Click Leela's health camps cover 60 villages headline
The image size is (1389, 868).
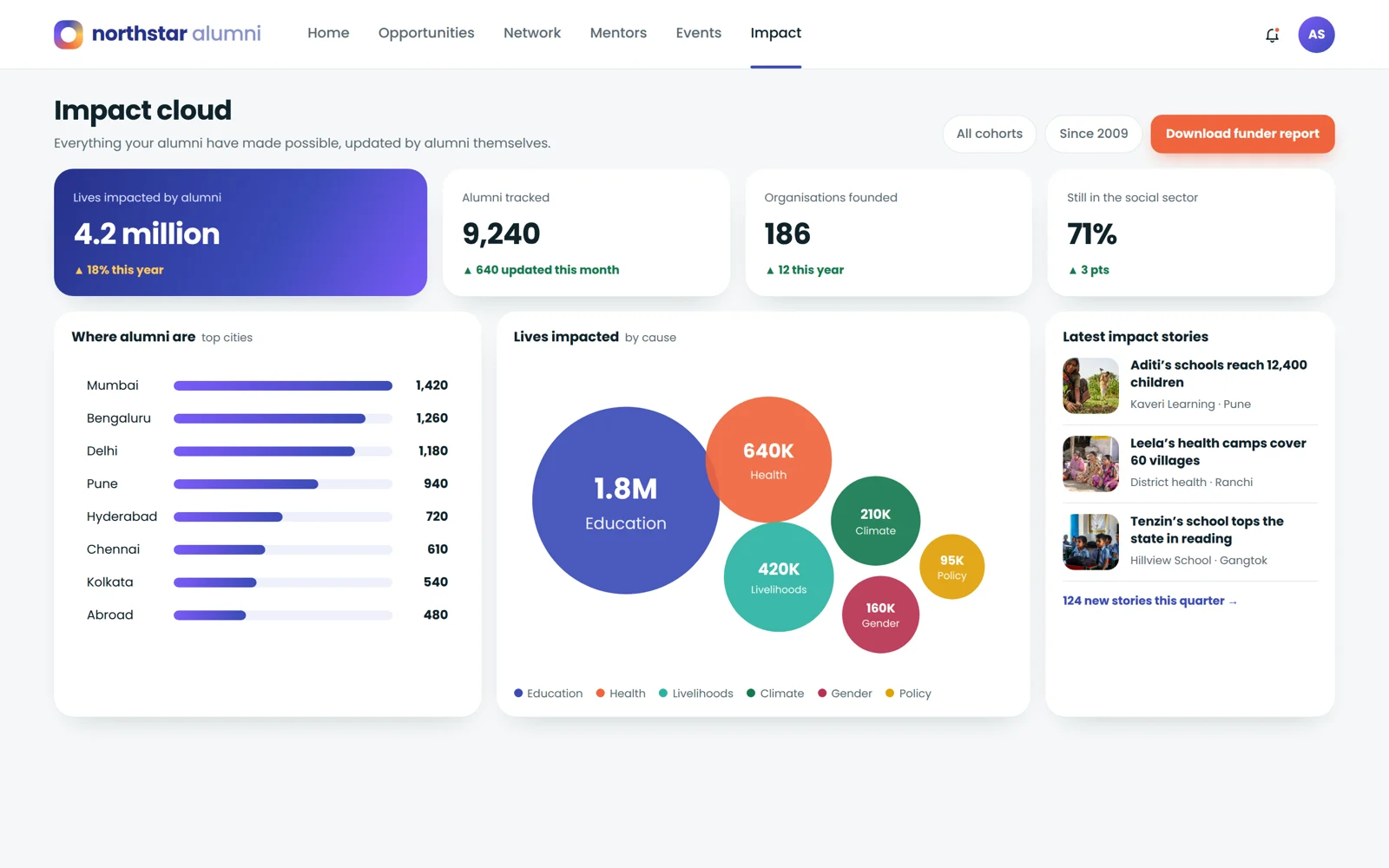click(x=1218, y=451)
